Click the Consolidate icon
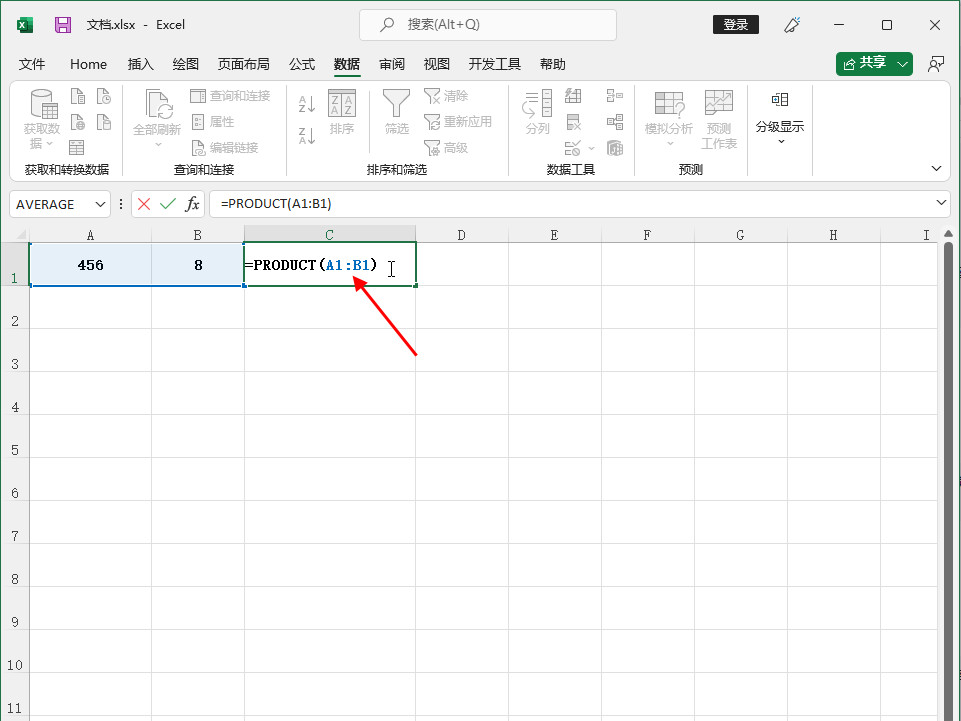The image size is (961, 721). pyautogui.click(x=615, y=96)
